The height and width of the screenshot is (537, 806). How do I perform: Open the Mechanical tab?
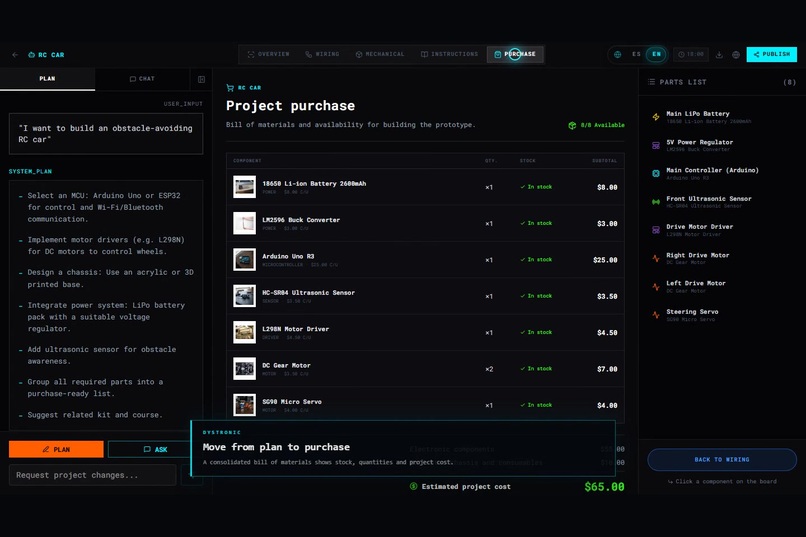pos(380,54)
